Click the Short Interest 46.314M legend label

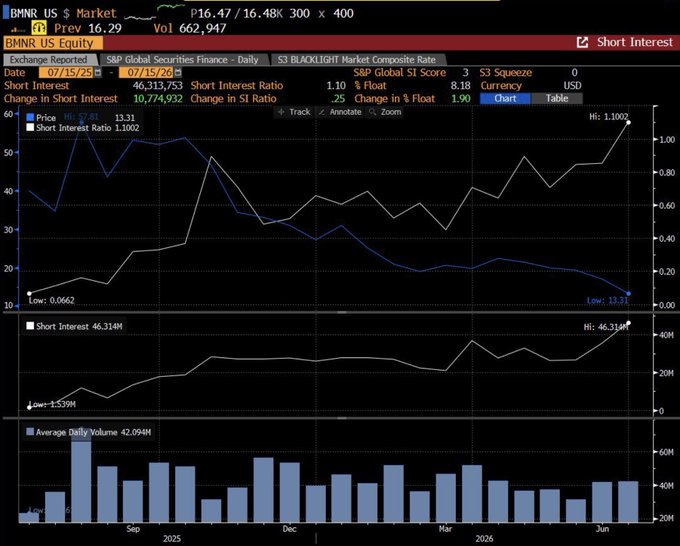pyautogui.click(x=79, y=327)
